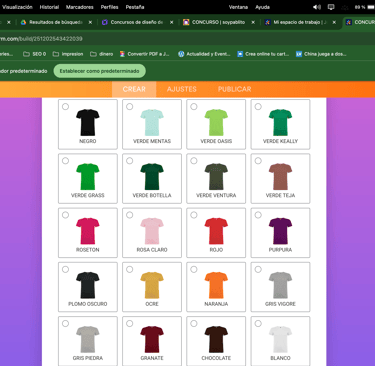
Task: Close the CONCURSO | soypablito tab
Action: pyautogui.click(x=253, y=22)
